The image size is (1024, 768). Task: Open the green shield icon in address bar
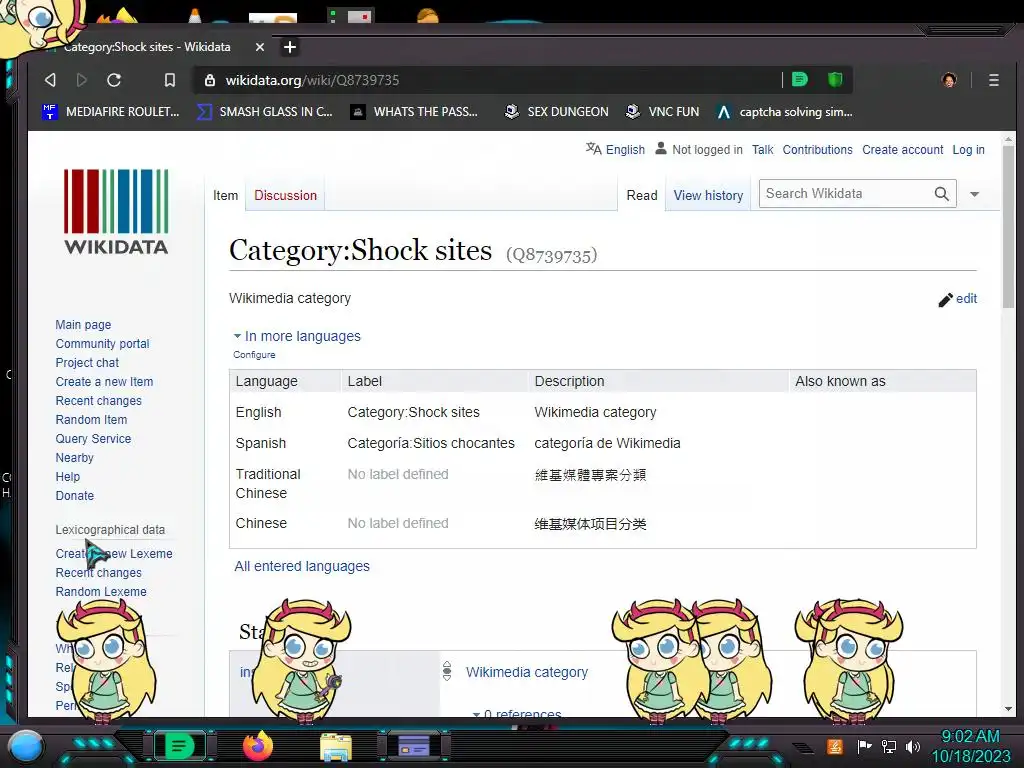click(x=835, y=80)
